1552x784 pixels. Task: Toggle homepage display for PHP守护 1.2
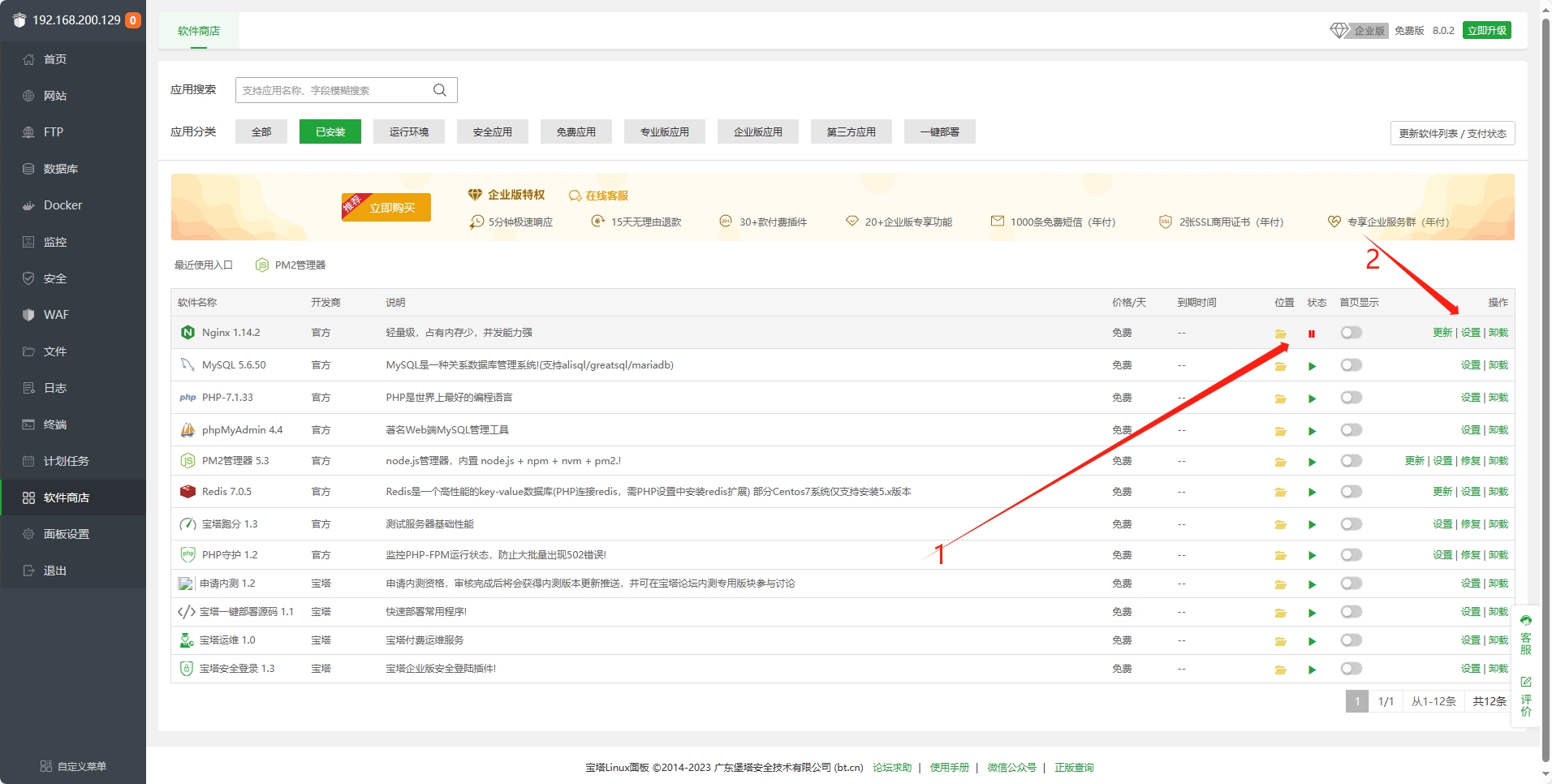[x=1351, y=554]
